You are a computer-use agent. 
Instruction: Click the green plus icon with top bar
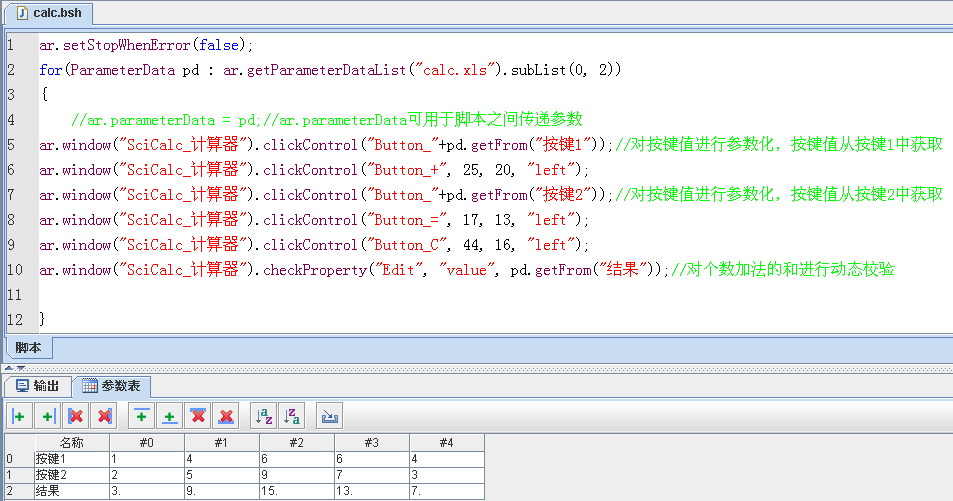pyautogui.click(x=142, y=416)
